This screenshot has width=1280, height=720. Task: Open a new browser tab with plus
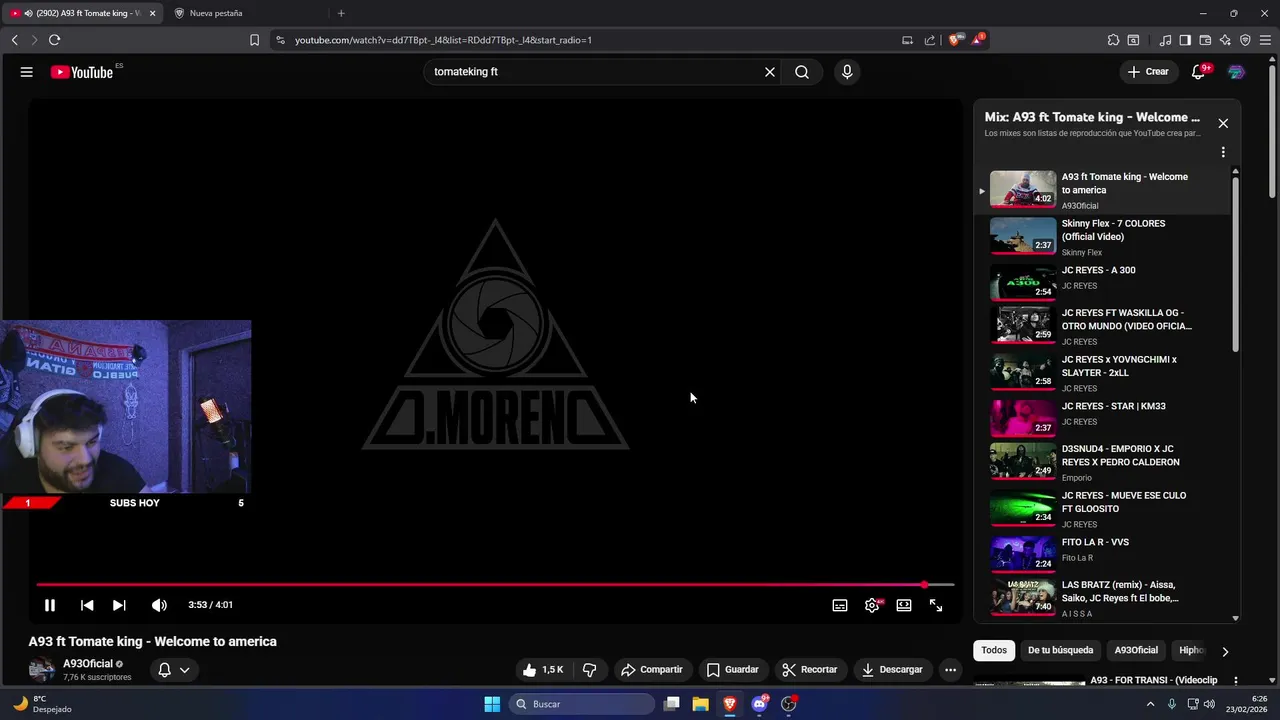pos(341,13)
